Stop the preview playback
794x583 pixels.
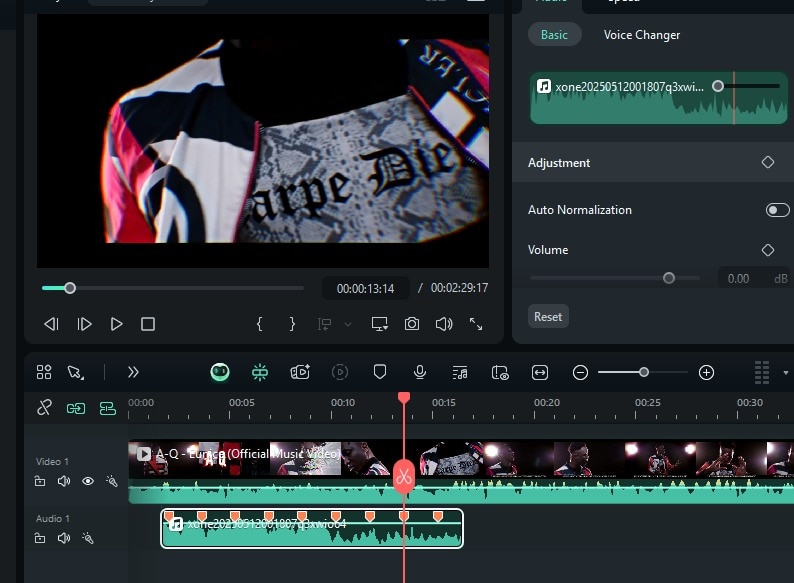[148, 324]
